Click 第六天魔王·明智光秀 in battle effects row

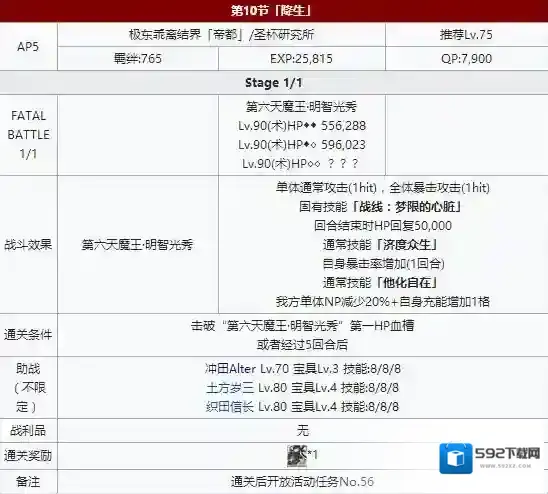(x=137, y=245)
